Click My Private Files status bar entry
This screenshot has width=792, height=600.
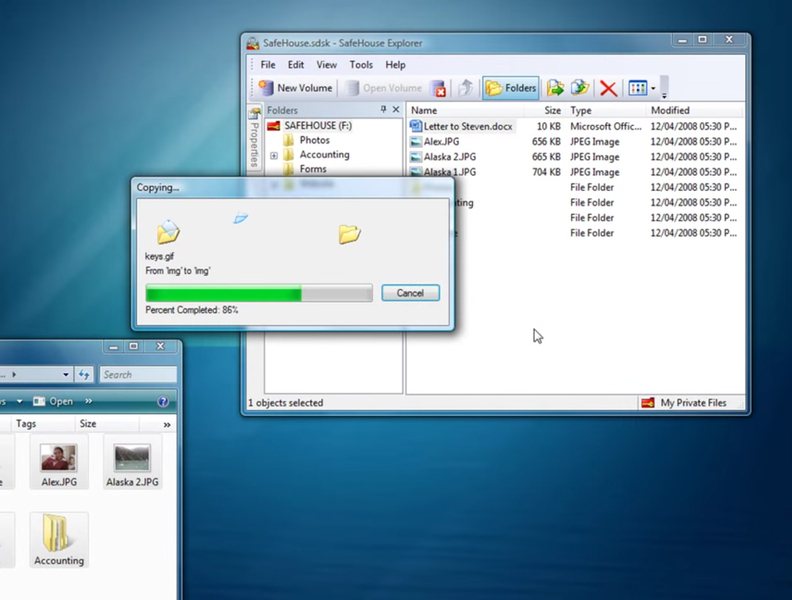(693, 403)
